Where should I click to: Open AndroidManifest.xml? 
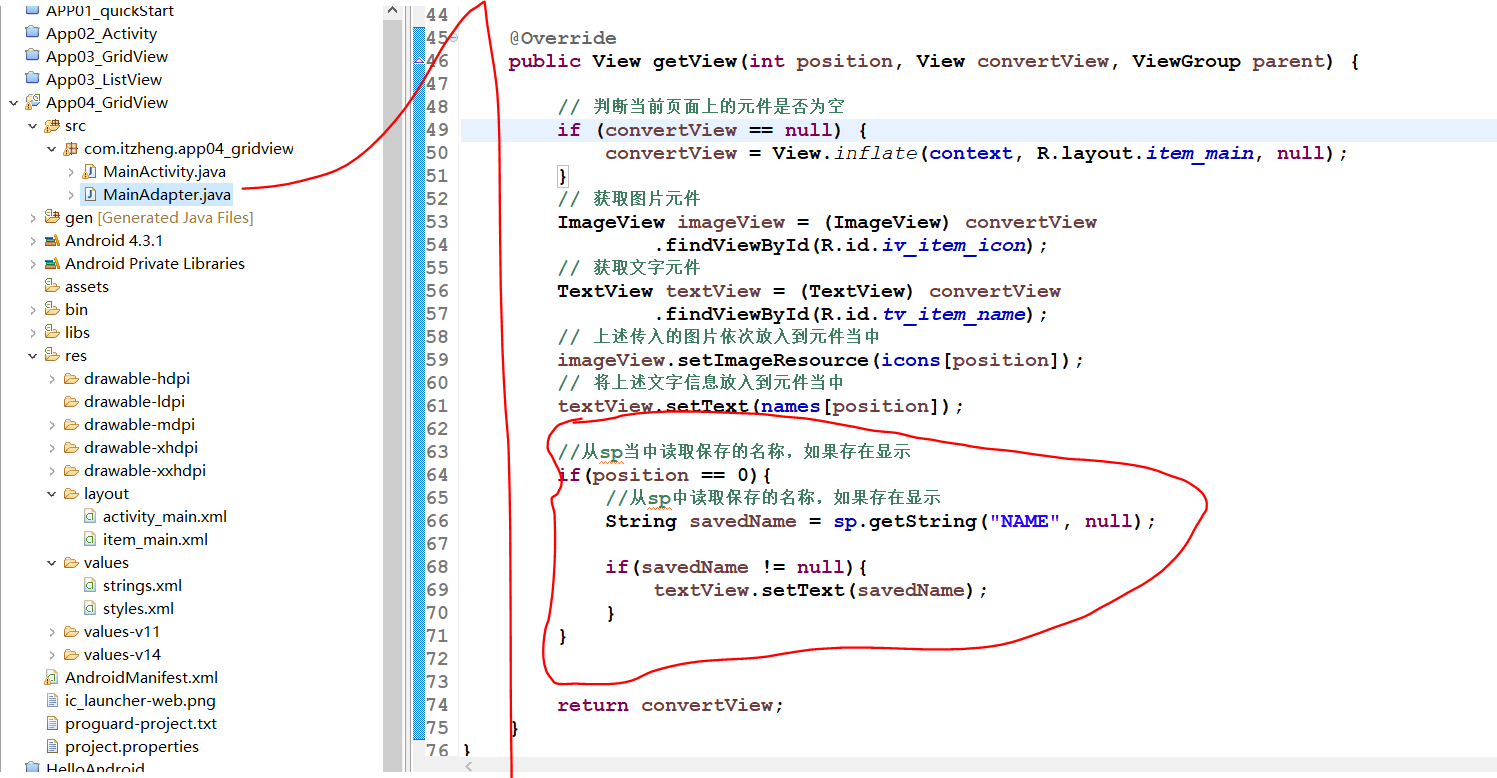[141, 678]
